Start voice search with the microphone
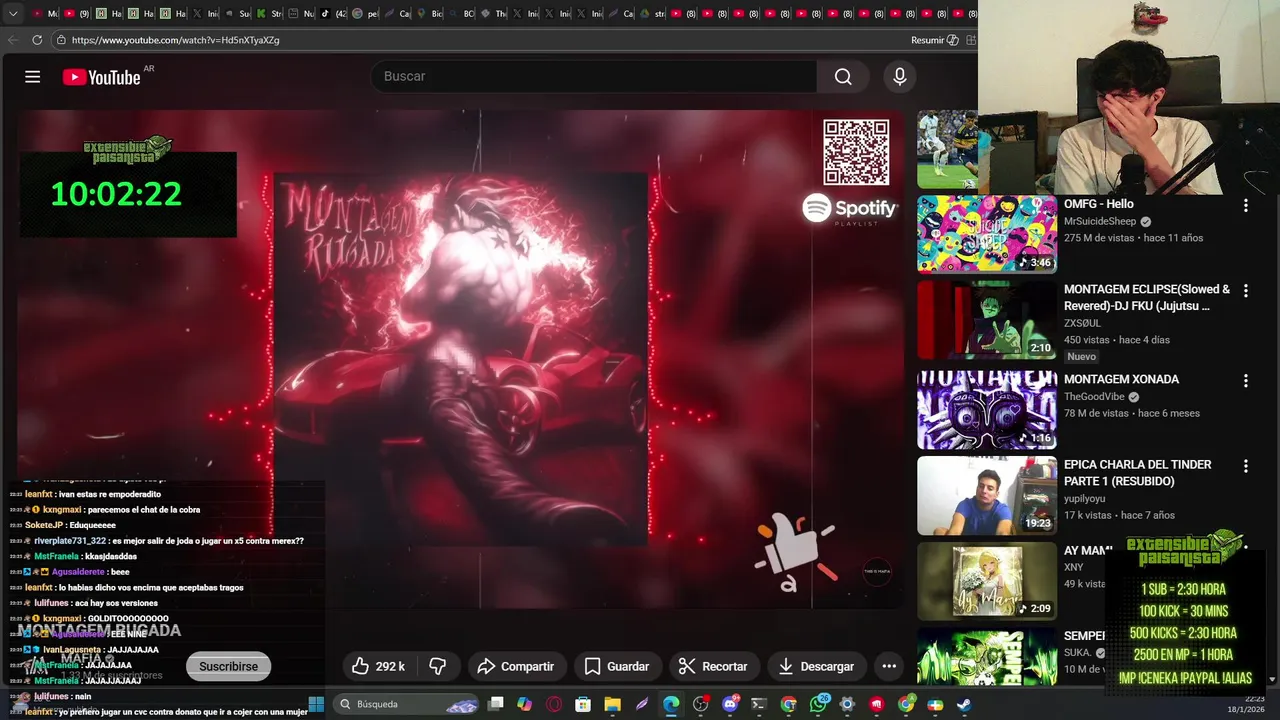Image resolution: width=1280 pixels, height=720 pixels. 899,77
